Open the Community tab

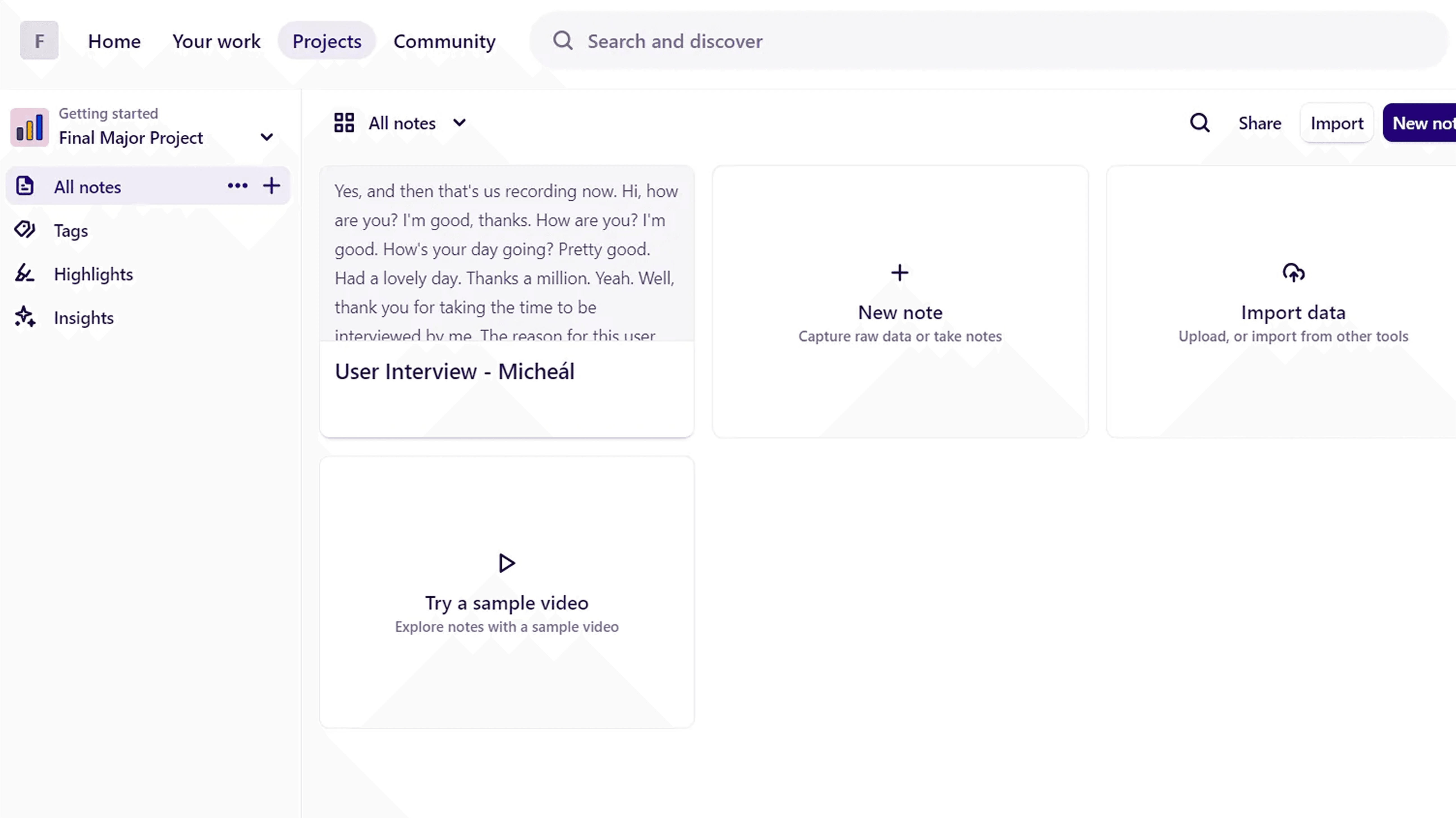click(444, 41)
